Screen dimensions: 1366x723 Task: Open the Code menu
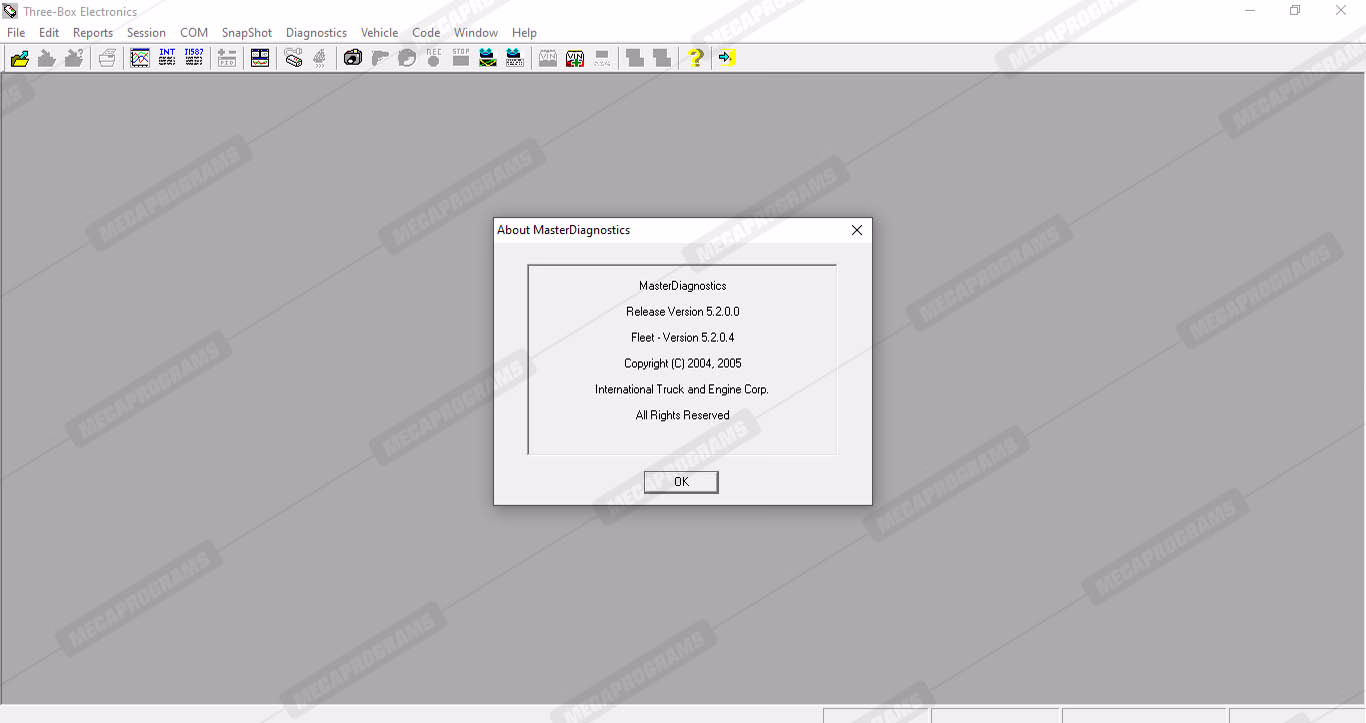[426, 33]
